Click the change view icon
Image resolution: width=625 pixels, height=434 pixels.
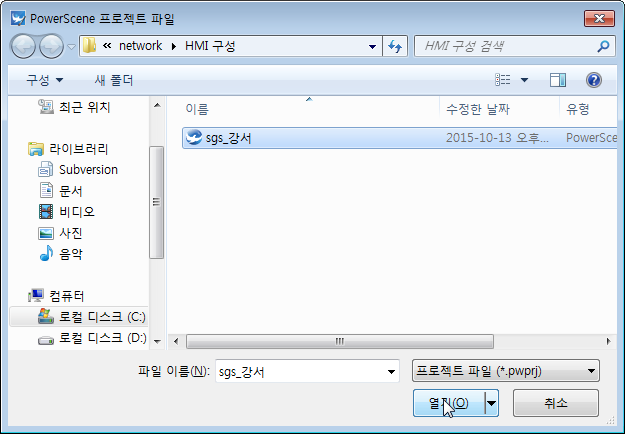503,80
